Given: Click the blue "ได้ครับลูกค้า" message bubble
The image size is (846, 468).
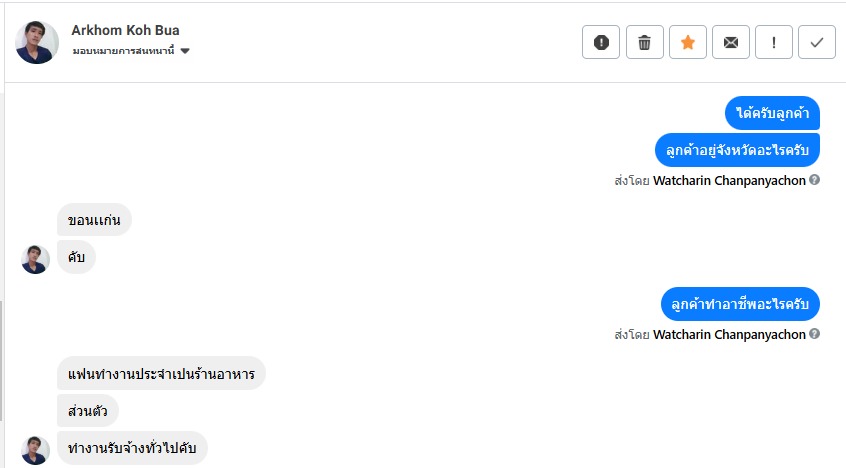Looking at the screenshot, I should [773, 112].
